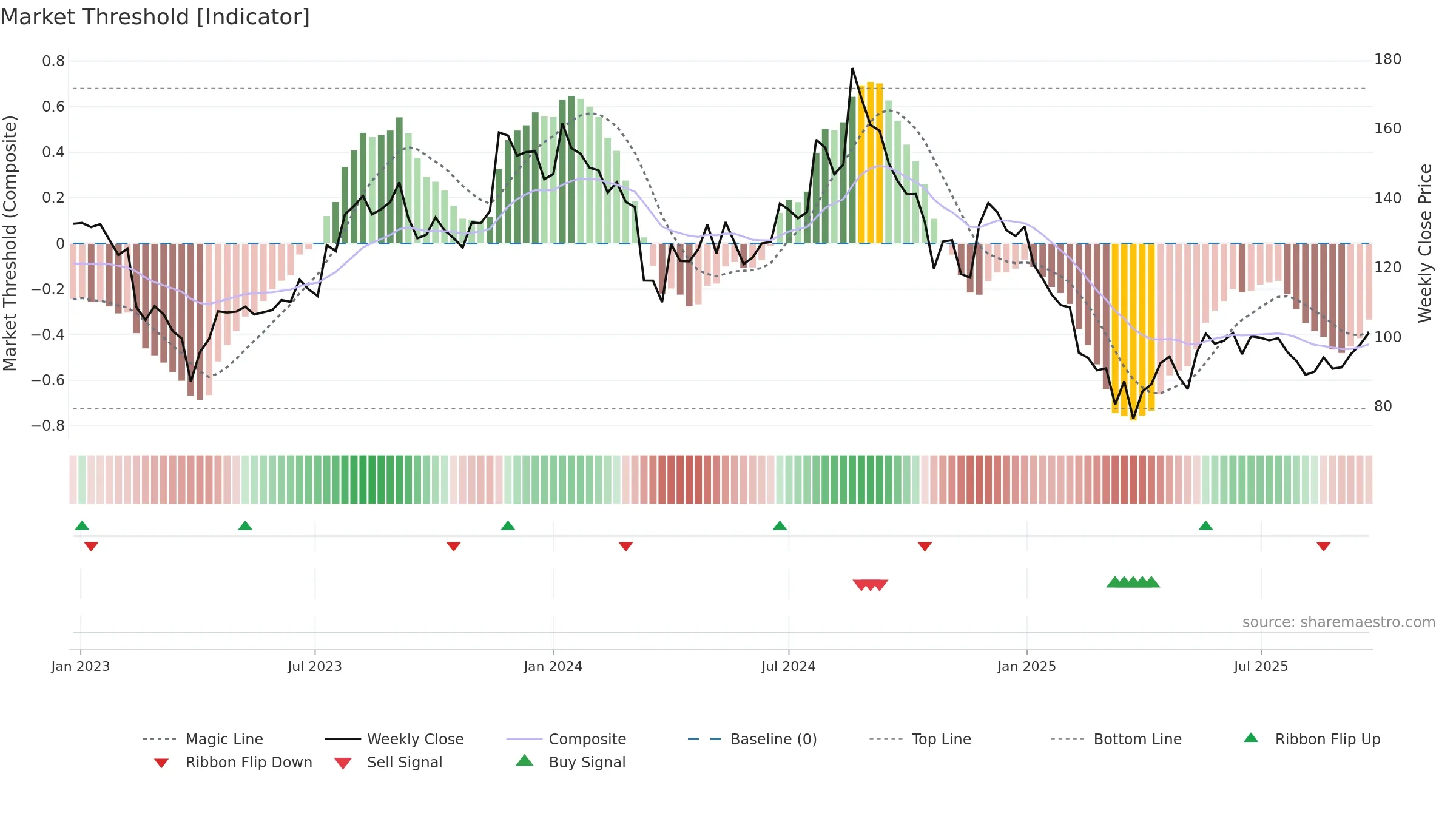Screen dimensions: 1456x819
Task: Select the Jan 2023 ribbon flip up marker
Action: coord(82,525)
